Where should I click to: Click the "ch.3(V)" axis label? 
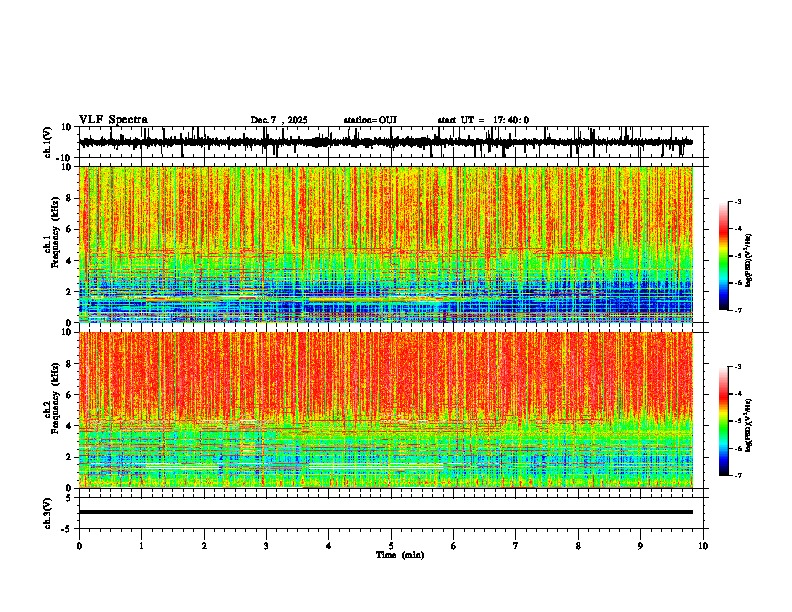coord(48,513)
